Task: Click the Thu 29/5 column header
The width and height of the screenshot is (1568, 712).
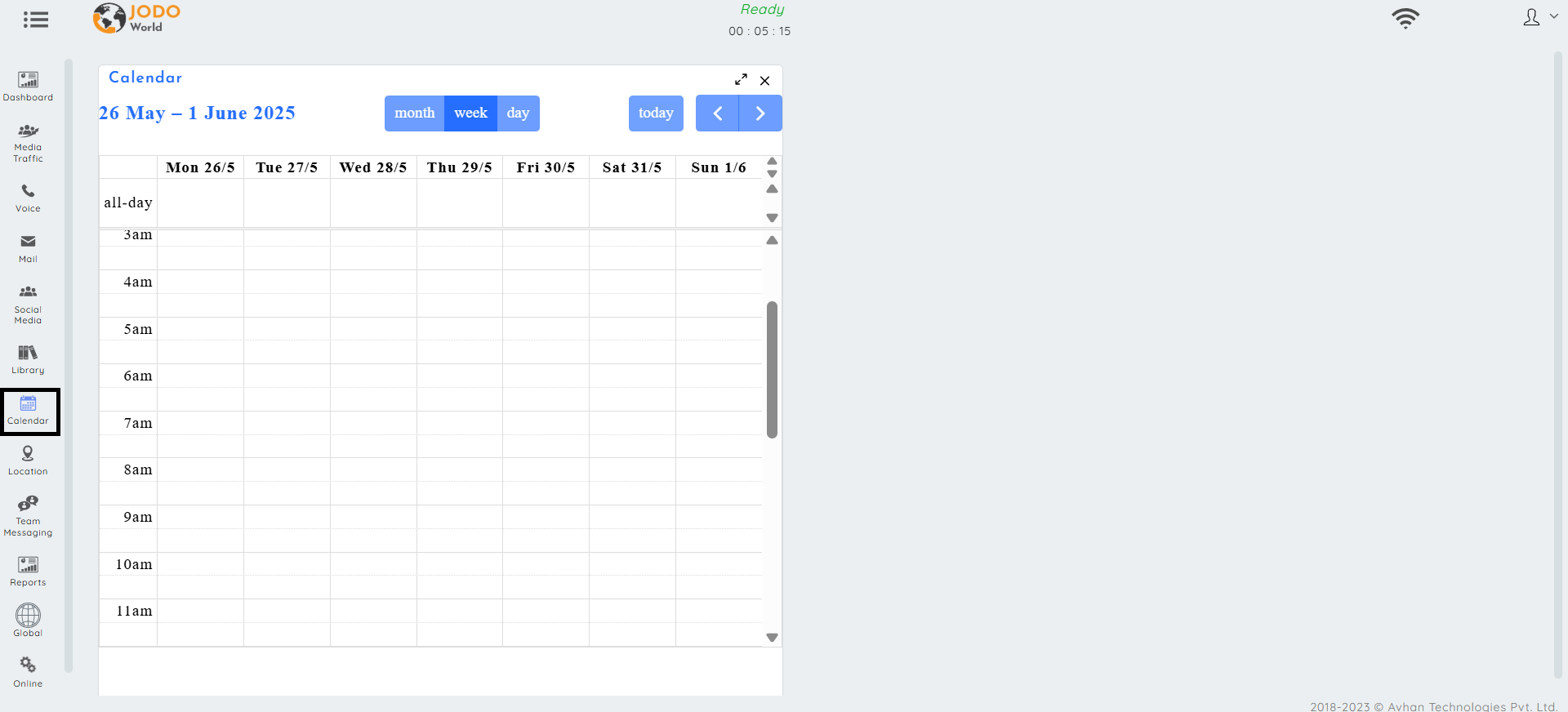Action: 460,167
